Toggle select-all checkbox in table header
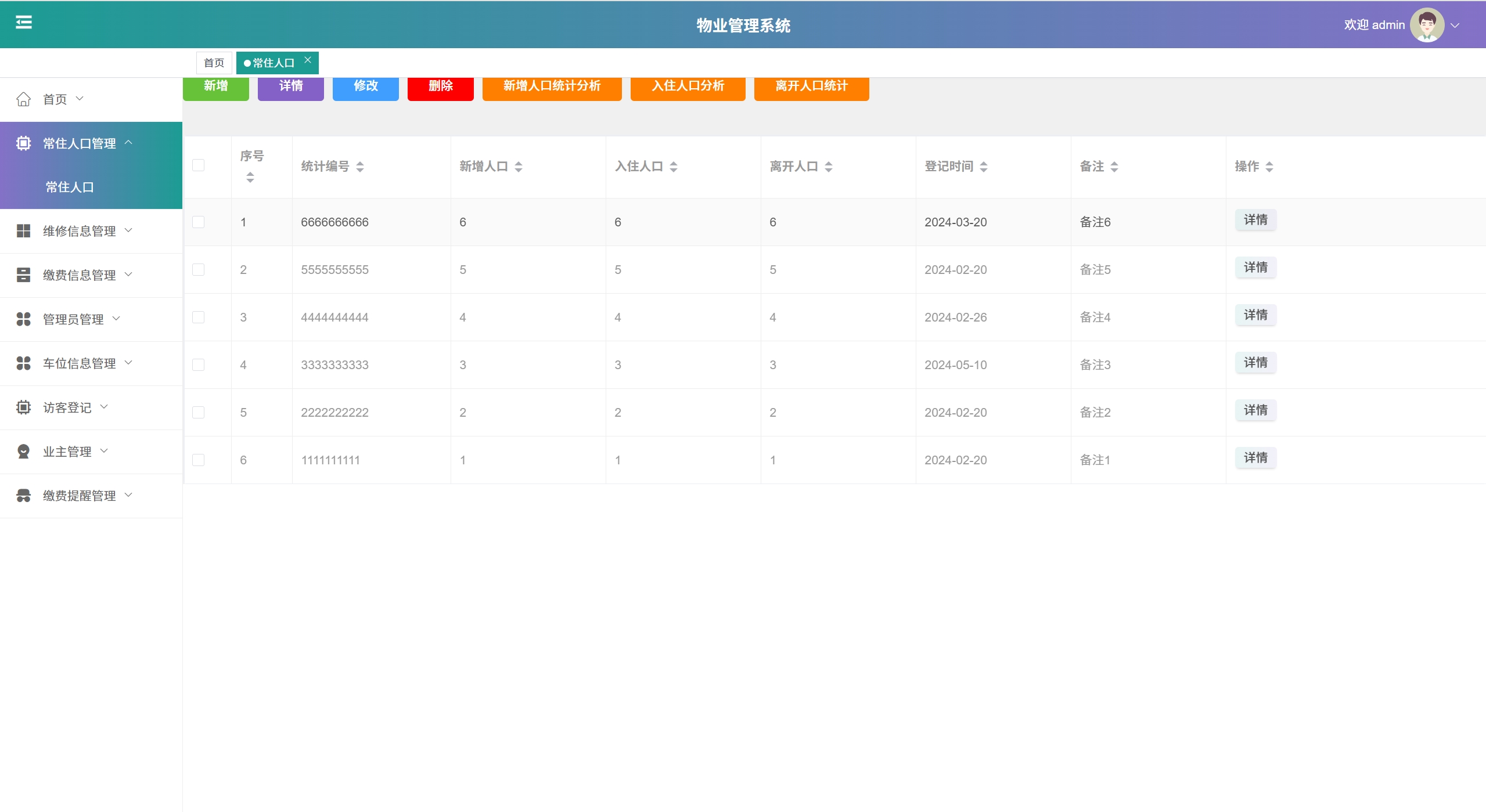Viewport: 1486px width, 812px height. pos(198,165)
